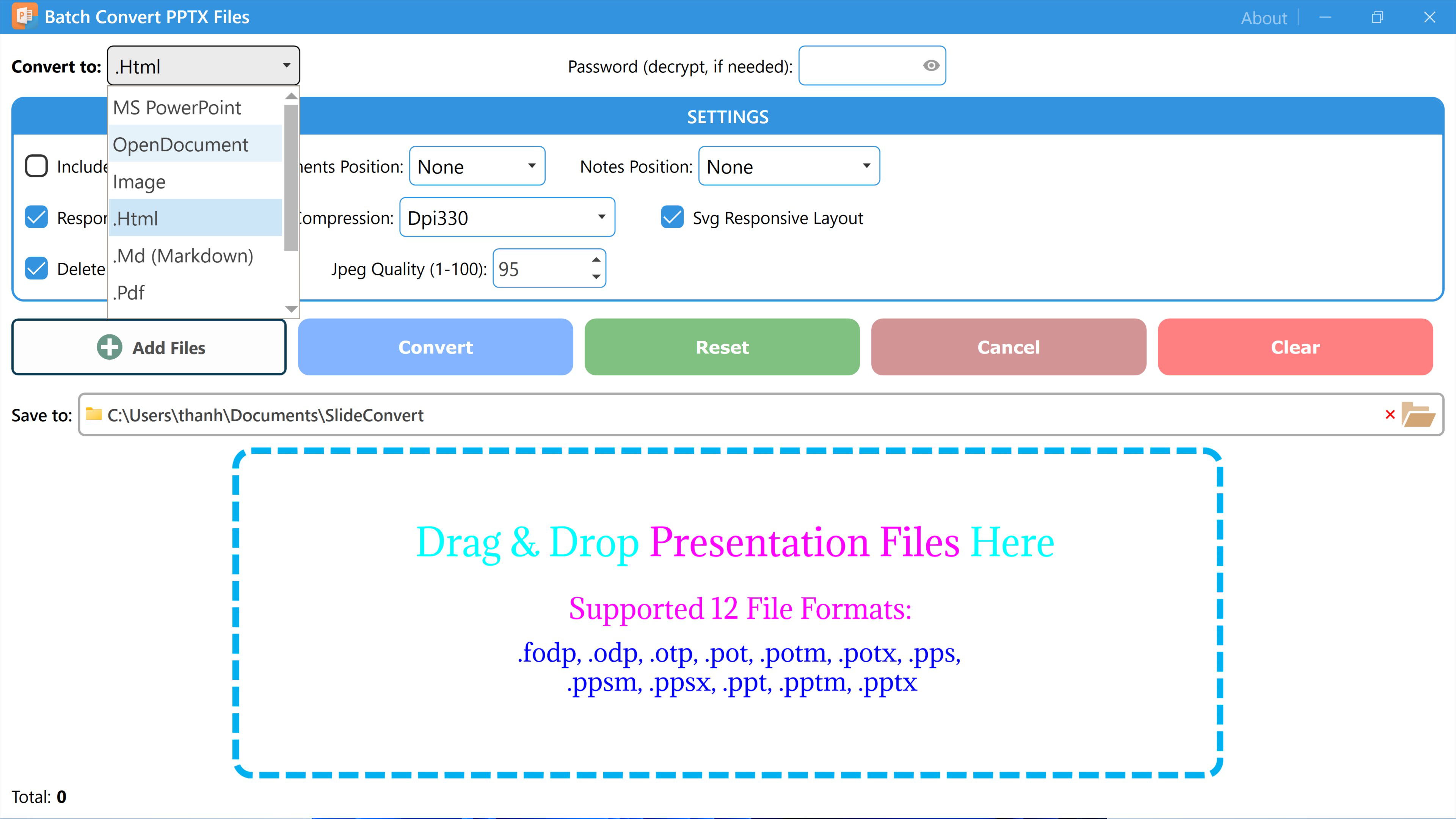Click the yellow folder icon in Save to field
1456x819 pixels.
pyautogui.click(x=94, y=414)
